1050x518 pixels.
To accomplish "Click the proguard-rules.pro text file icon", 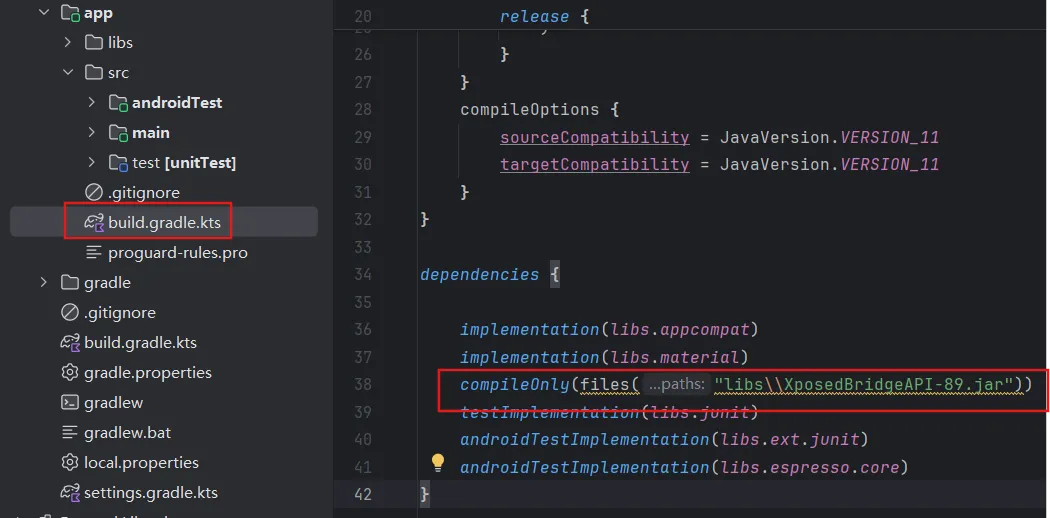I will 94,252.
